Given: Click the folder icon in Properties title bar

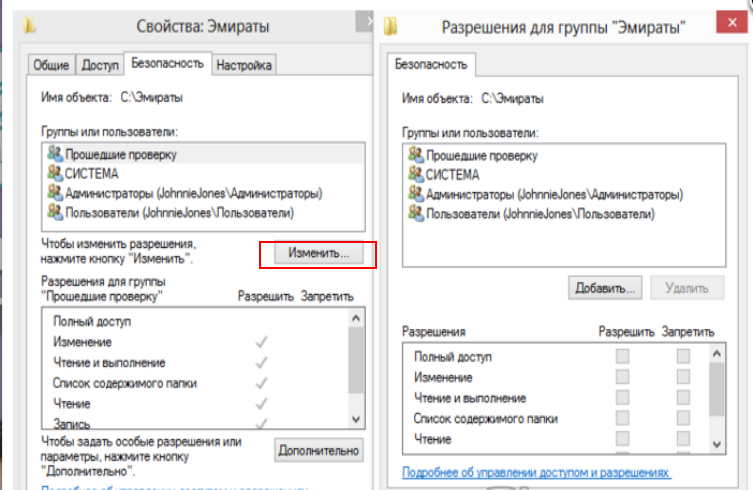Looking at the screenshot, I should pos(29,25).
